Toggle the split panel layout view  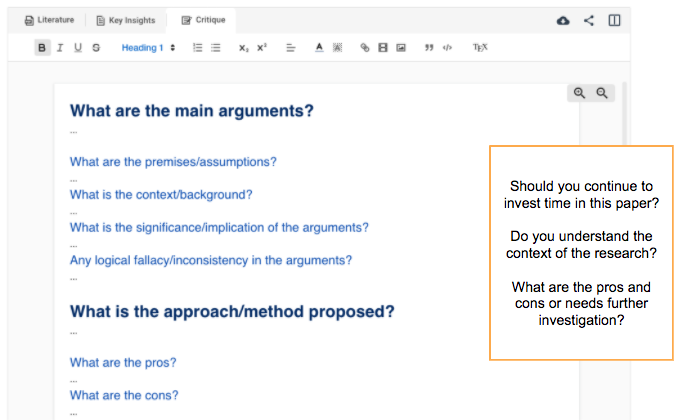(x=614, y=20)
